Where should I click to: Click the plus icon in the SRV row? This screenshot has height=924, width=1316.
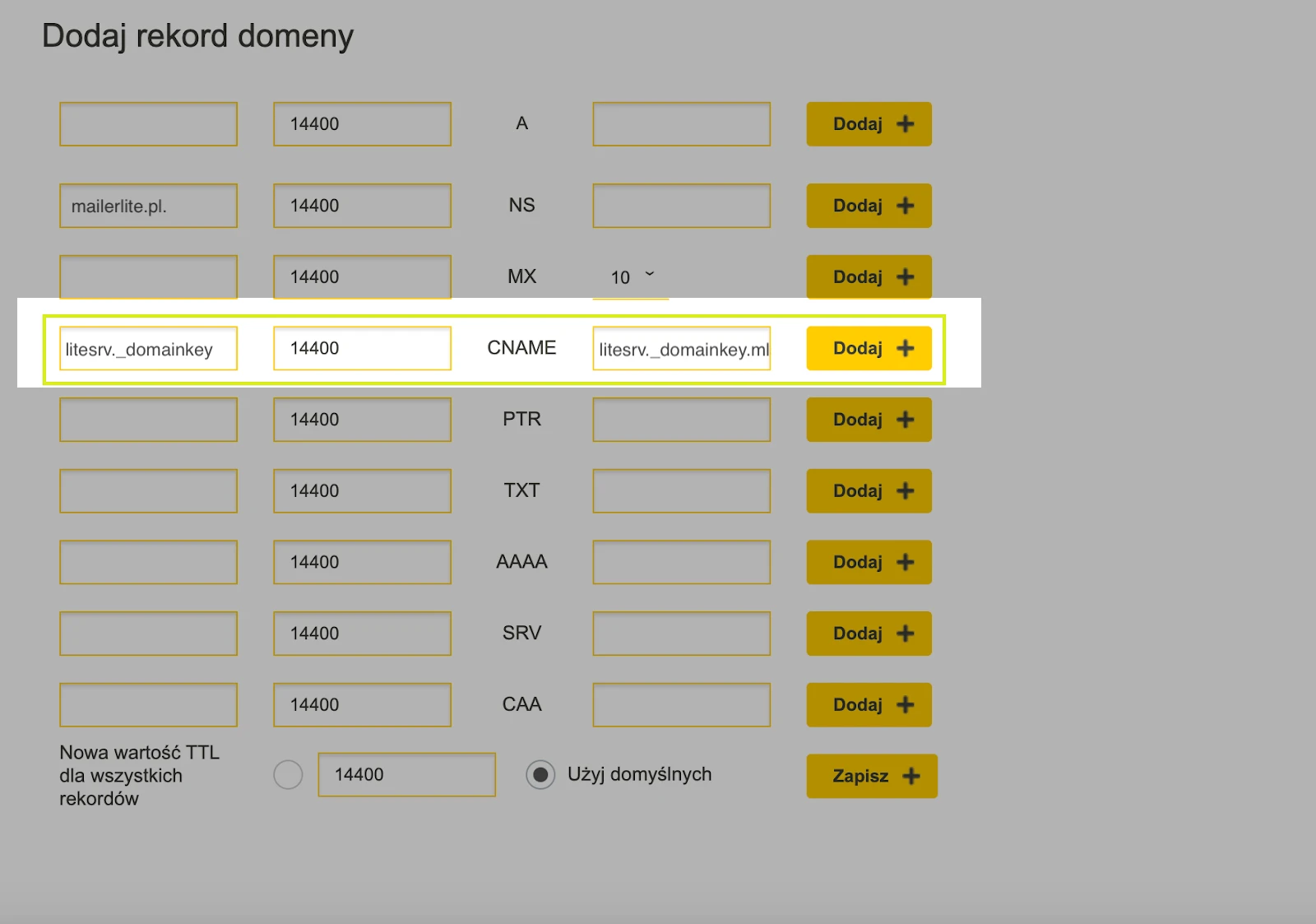tap(905, 634)
